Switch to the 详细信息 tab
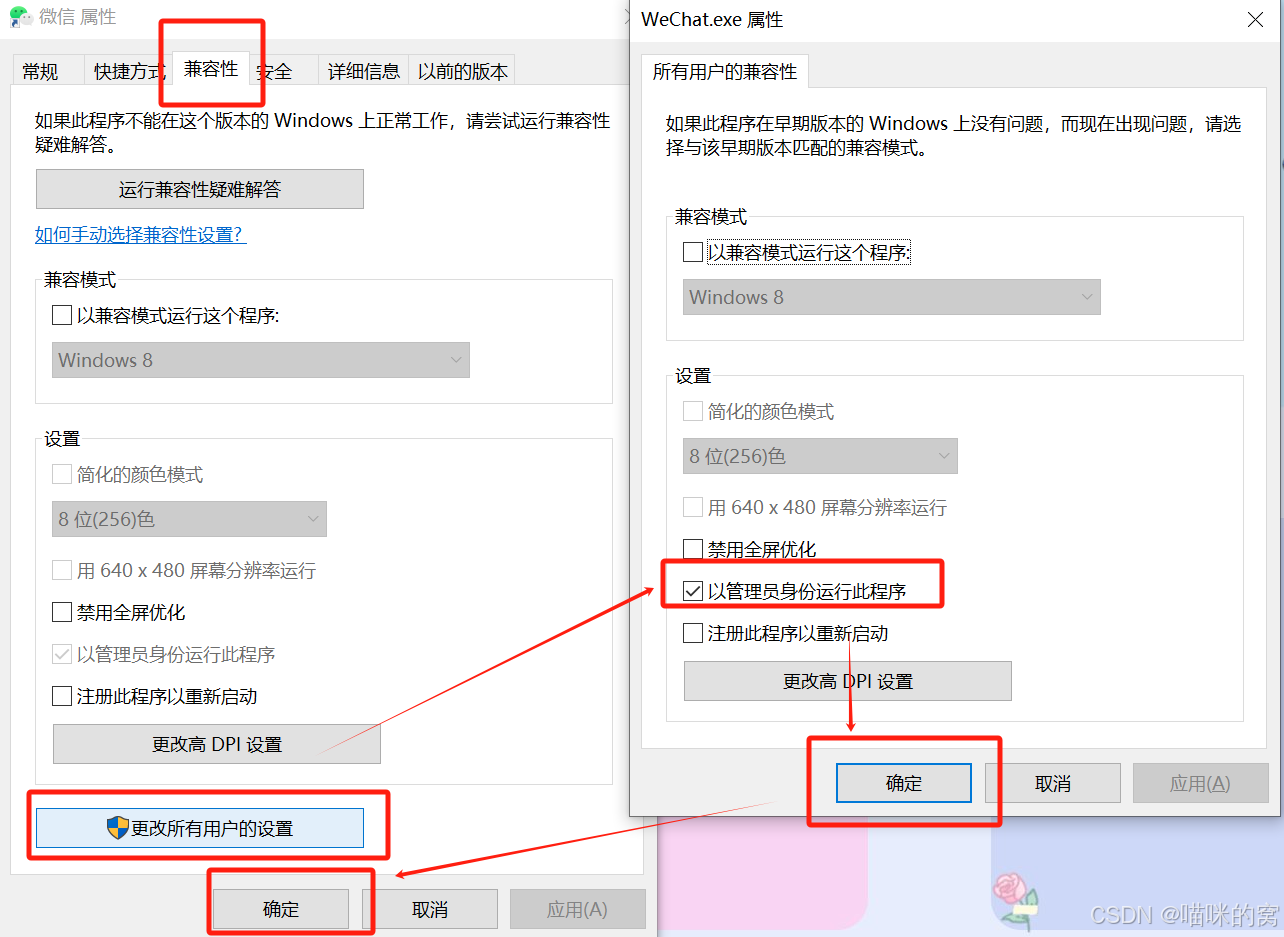This screenshot has width=1284, height=937. [x=364, y=71]
